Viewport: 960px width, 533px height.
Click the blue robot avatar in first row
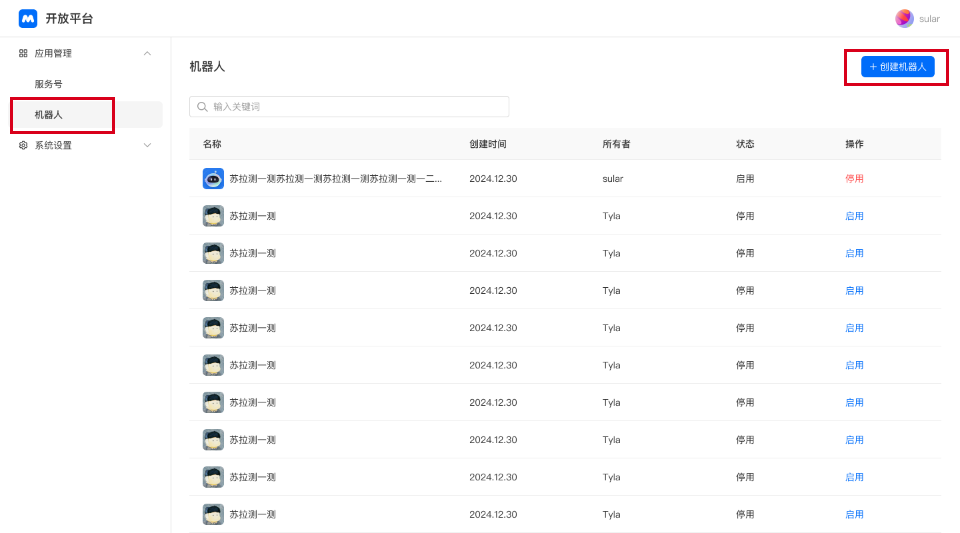coord(213,178)
